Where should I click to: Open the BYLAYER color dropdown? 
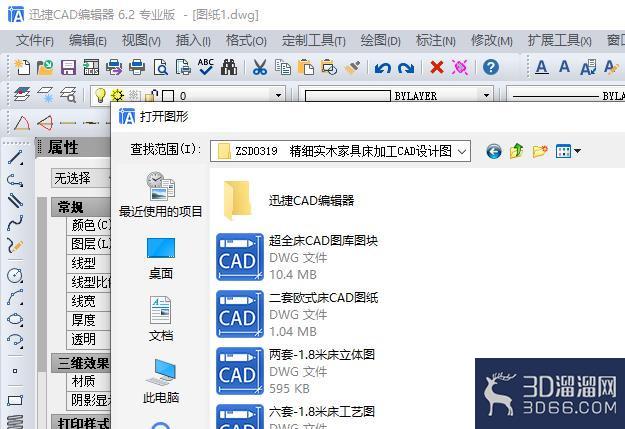486,96
